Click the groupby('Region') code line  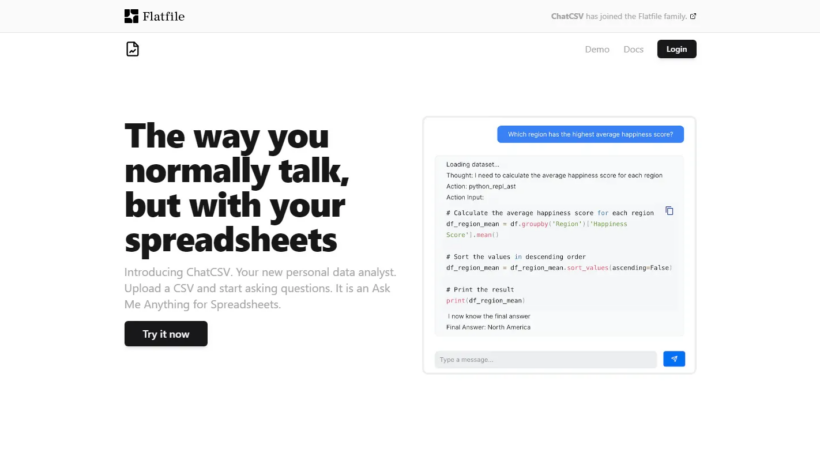click(x=537, y=229)
